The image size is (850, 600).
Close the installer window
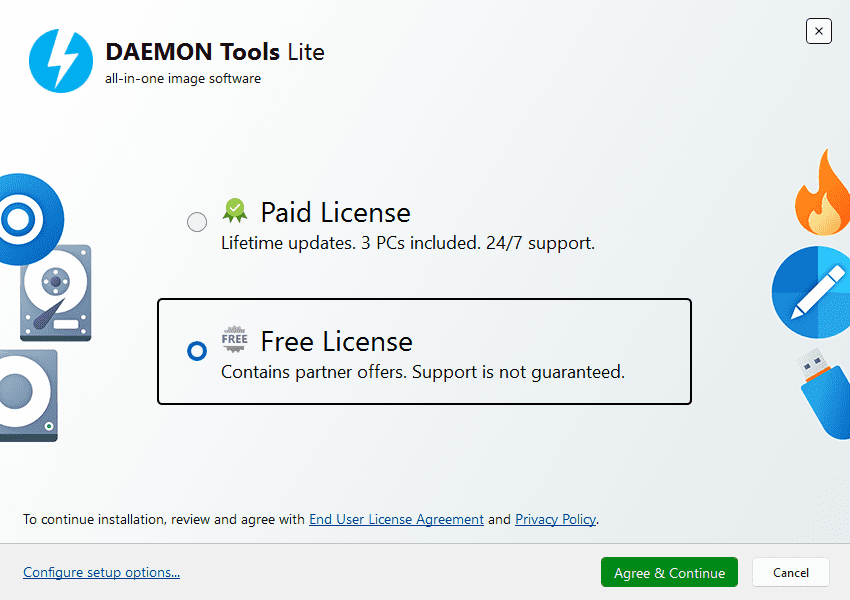(818, 31)
